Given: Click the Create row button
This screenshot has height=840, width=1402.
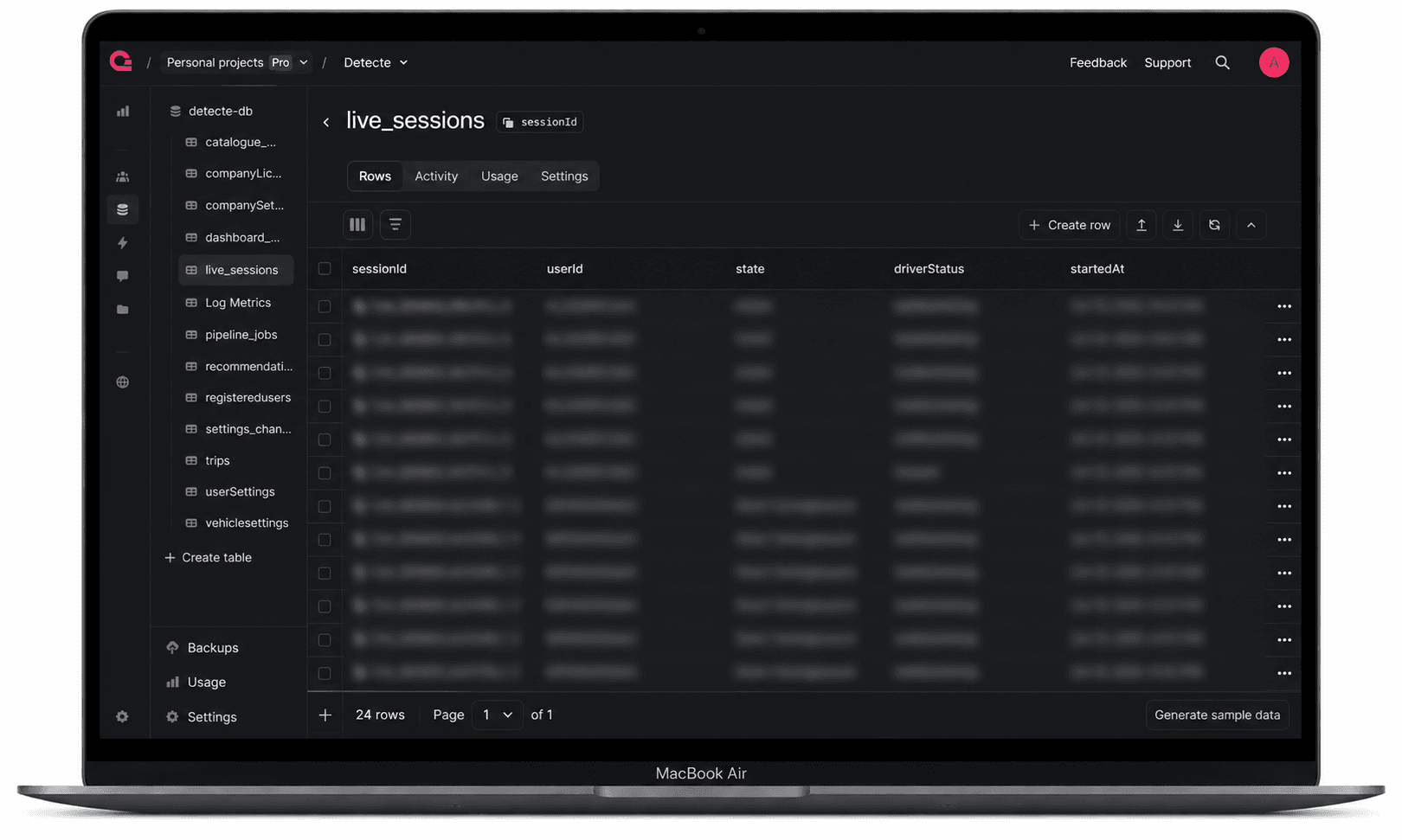Looking at the screenshot, I should tap(1070, 225).
